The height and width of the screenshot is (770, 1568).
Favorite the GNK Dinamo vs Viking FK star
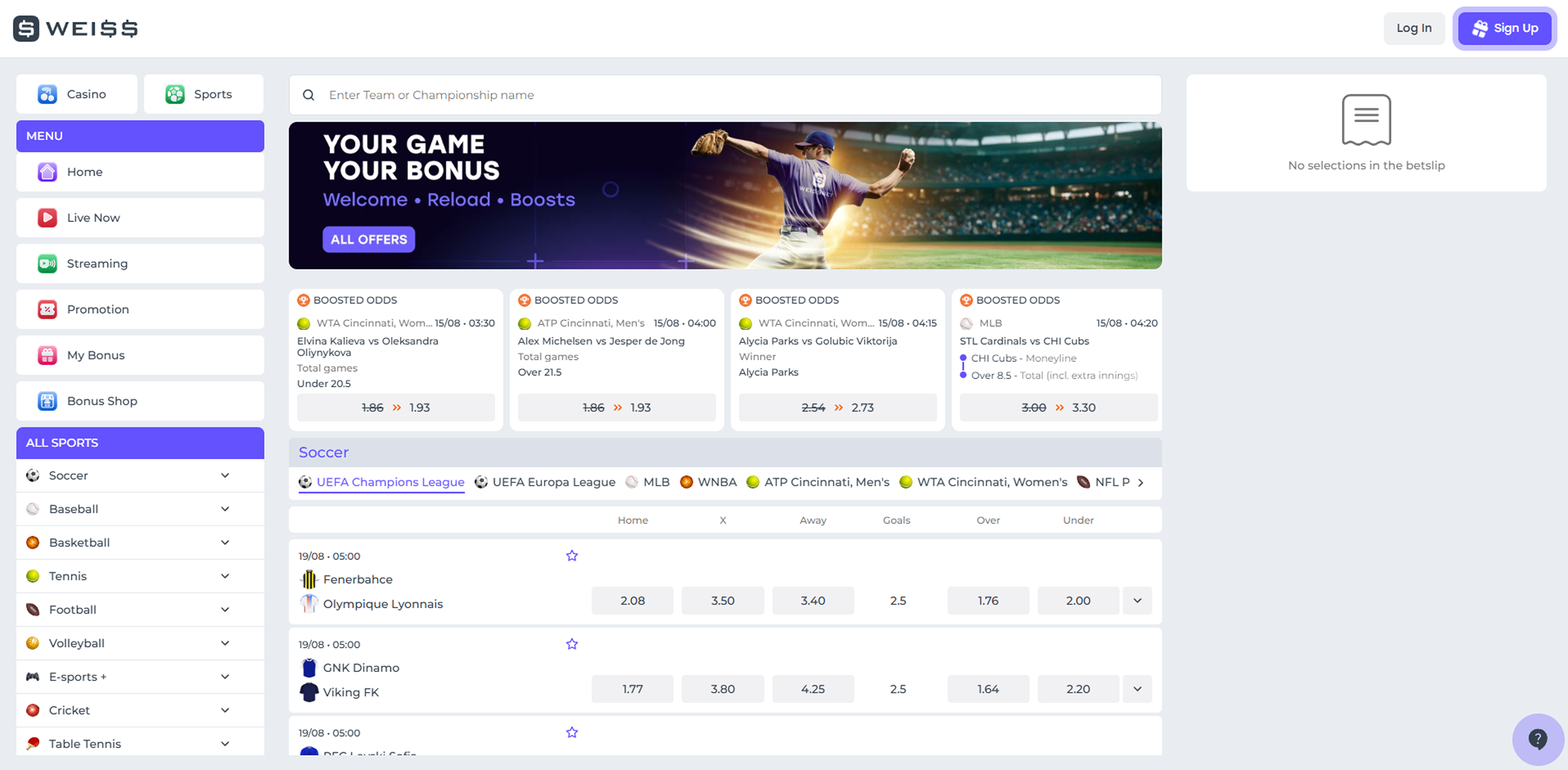point(572,644)
